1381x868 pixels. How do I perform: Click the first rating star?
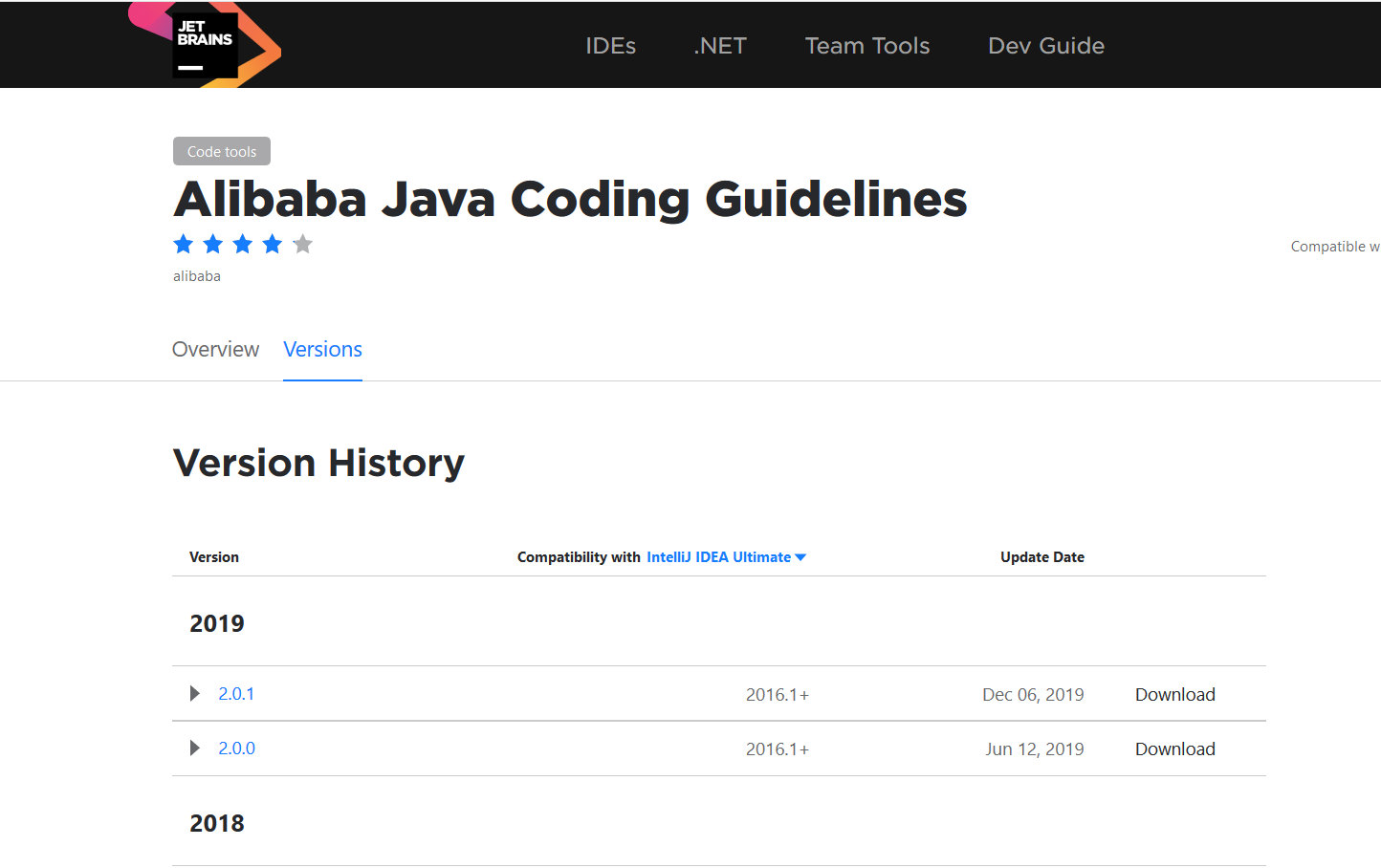pos(184,244)
